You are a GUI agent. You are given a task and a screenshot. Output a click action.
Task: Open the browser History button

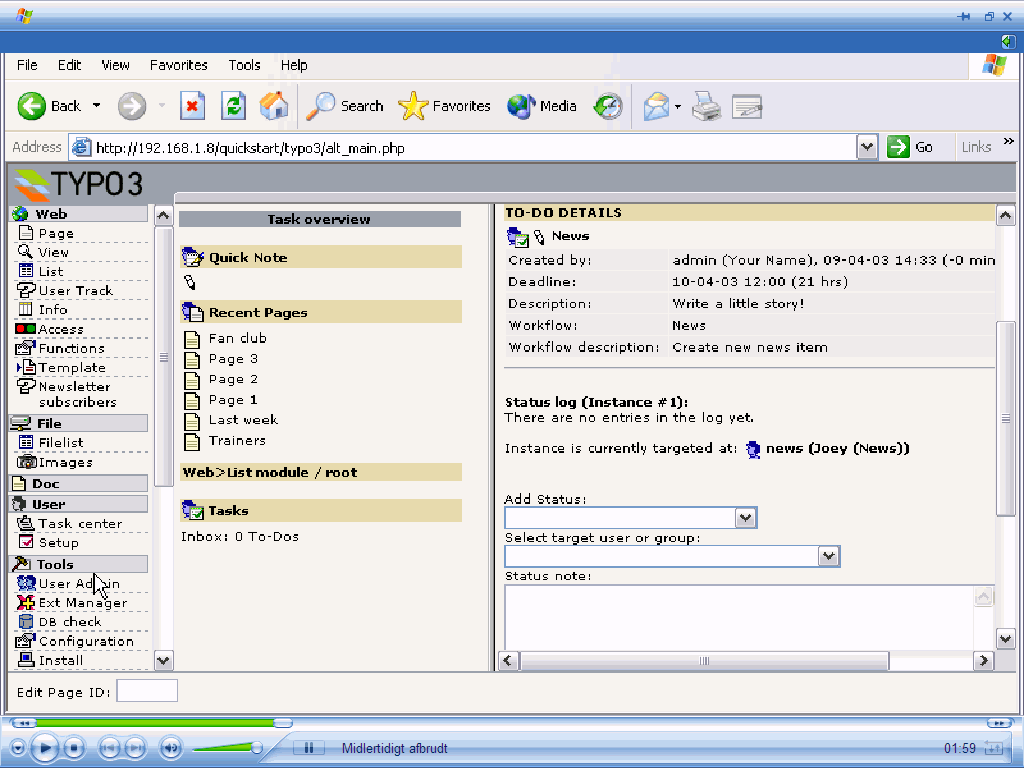(608, 106)
